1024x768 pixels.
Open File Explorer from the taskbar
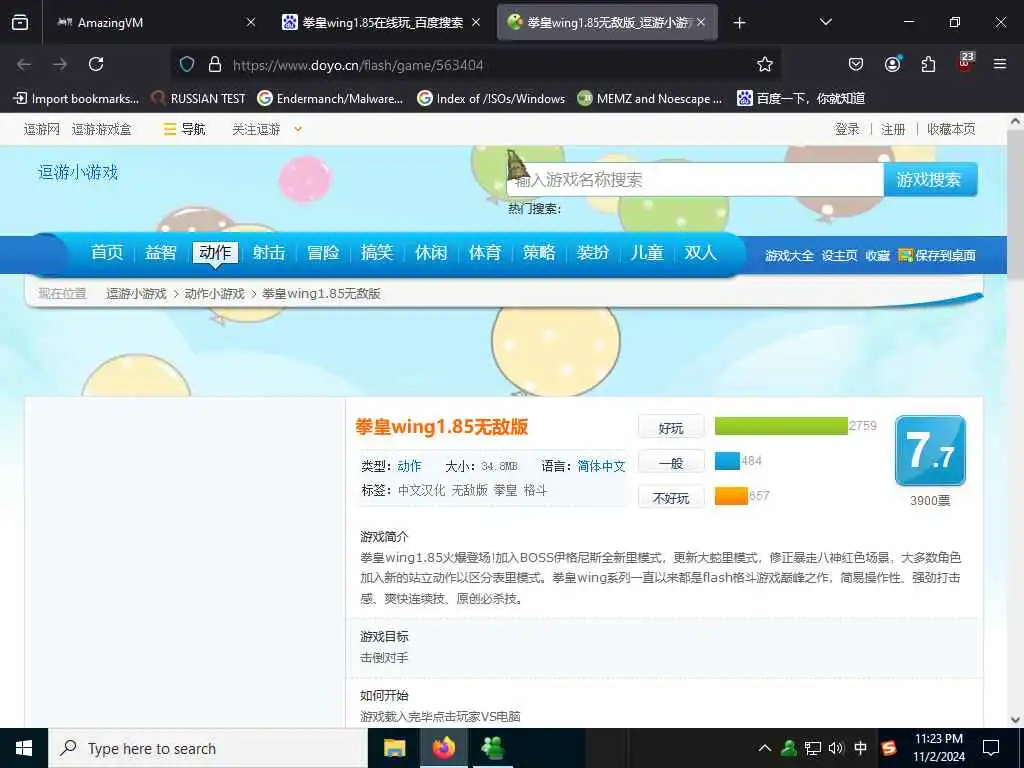394,748
